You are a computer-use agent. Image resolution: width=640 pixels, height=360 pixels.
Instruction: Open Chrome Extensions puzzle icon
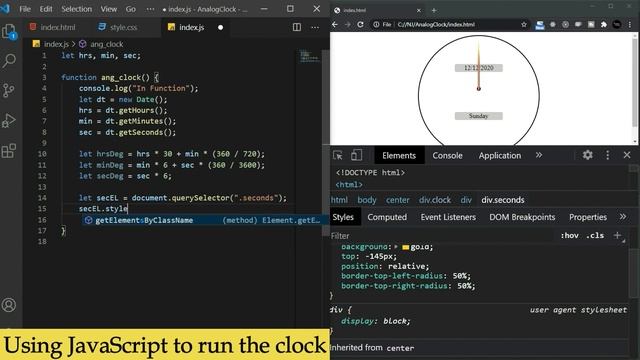pyautogui.click(x=604, y=24)
